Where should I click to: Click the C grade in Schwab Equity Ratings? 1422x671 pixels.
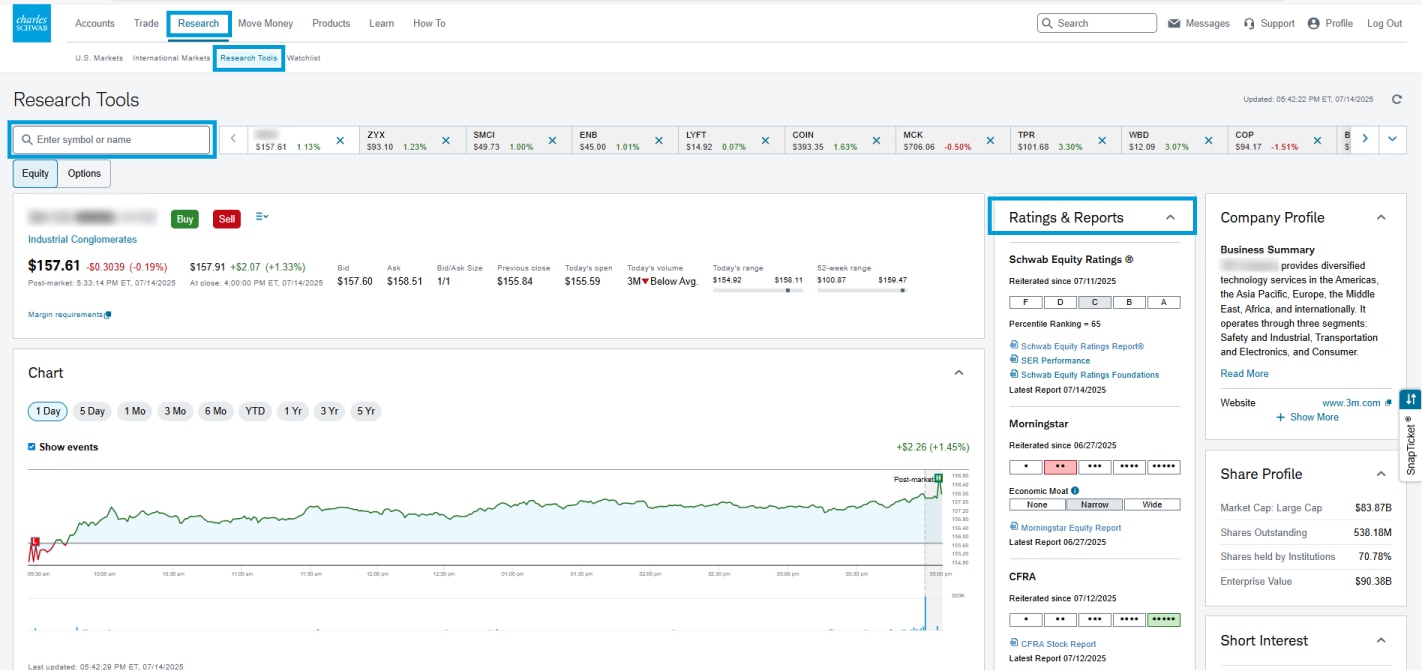pyautogui.click(x=1095, y=302)
